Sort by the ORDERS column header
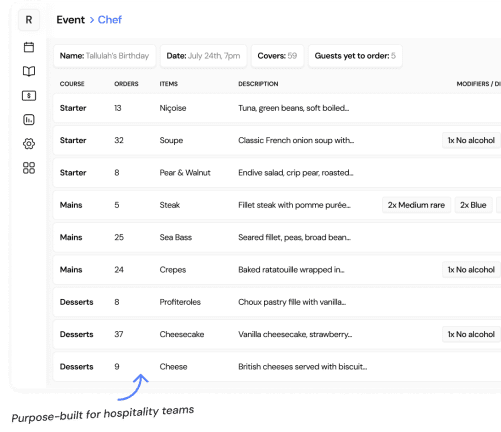 coord(126,84)
